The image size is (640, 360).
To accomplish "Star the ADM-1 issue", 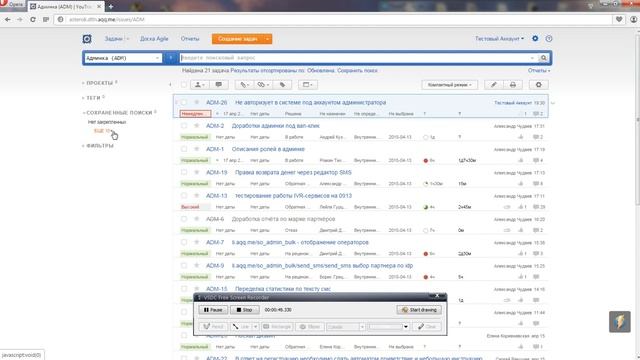I will (196, 149).
